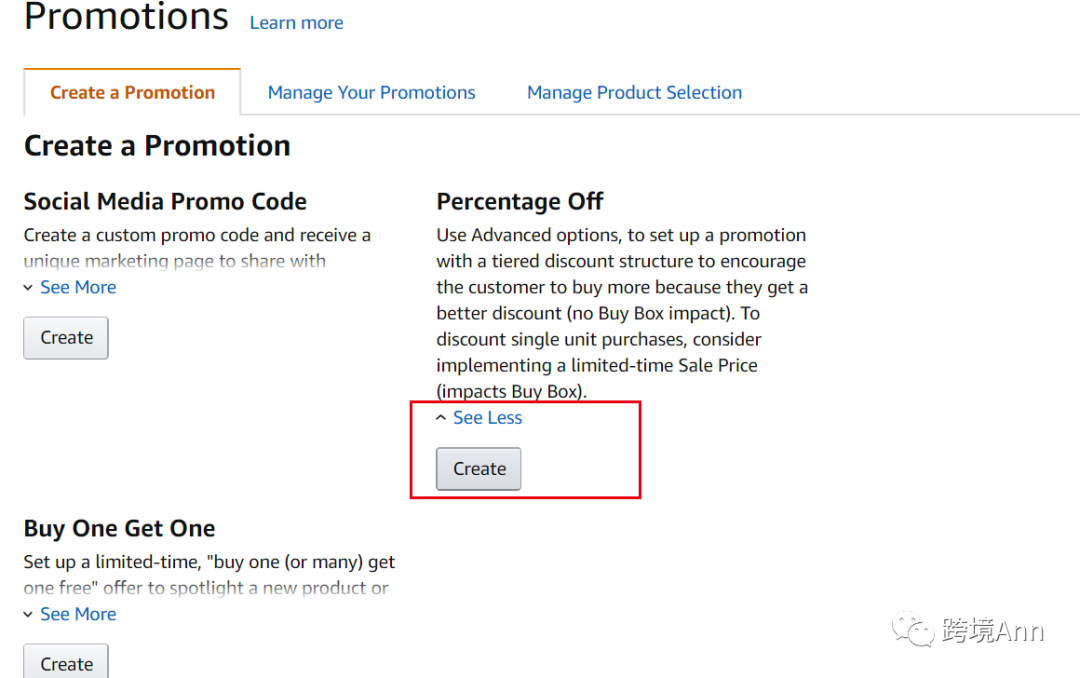Collapse Percentage Off description with See Less
1080x678 pixels.
(487, 418)
